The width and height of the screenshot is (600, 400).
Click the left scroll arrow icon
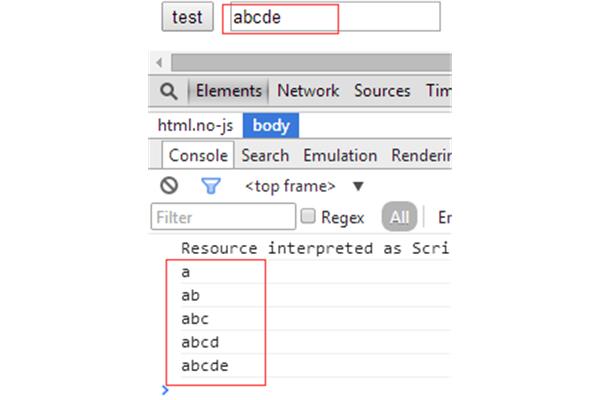tap(160, 62)
